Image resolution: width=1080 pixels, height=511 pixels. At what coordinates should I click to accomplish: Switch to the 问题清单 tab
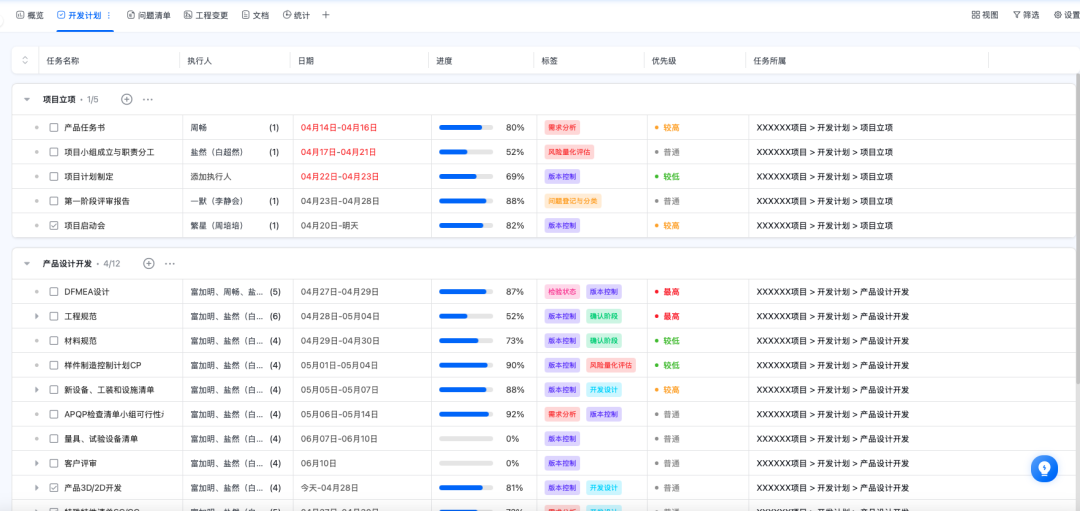point(148,15)
